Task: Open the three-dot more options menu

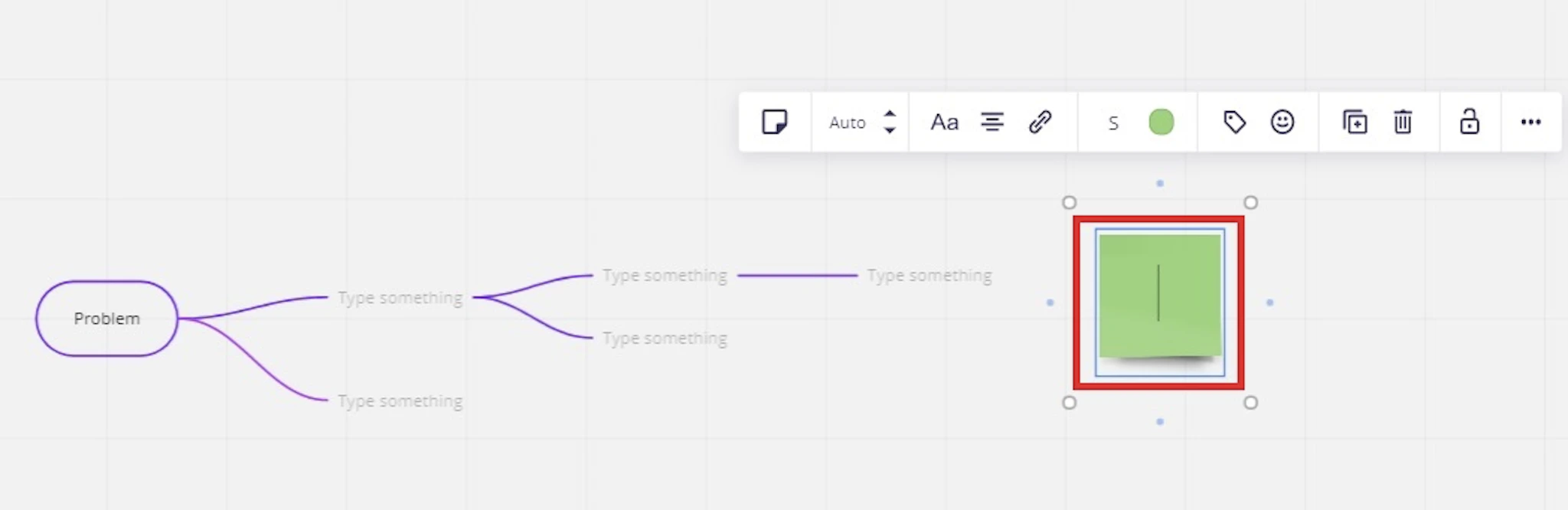Action: pyautogui.click(x=1530, y=123)
